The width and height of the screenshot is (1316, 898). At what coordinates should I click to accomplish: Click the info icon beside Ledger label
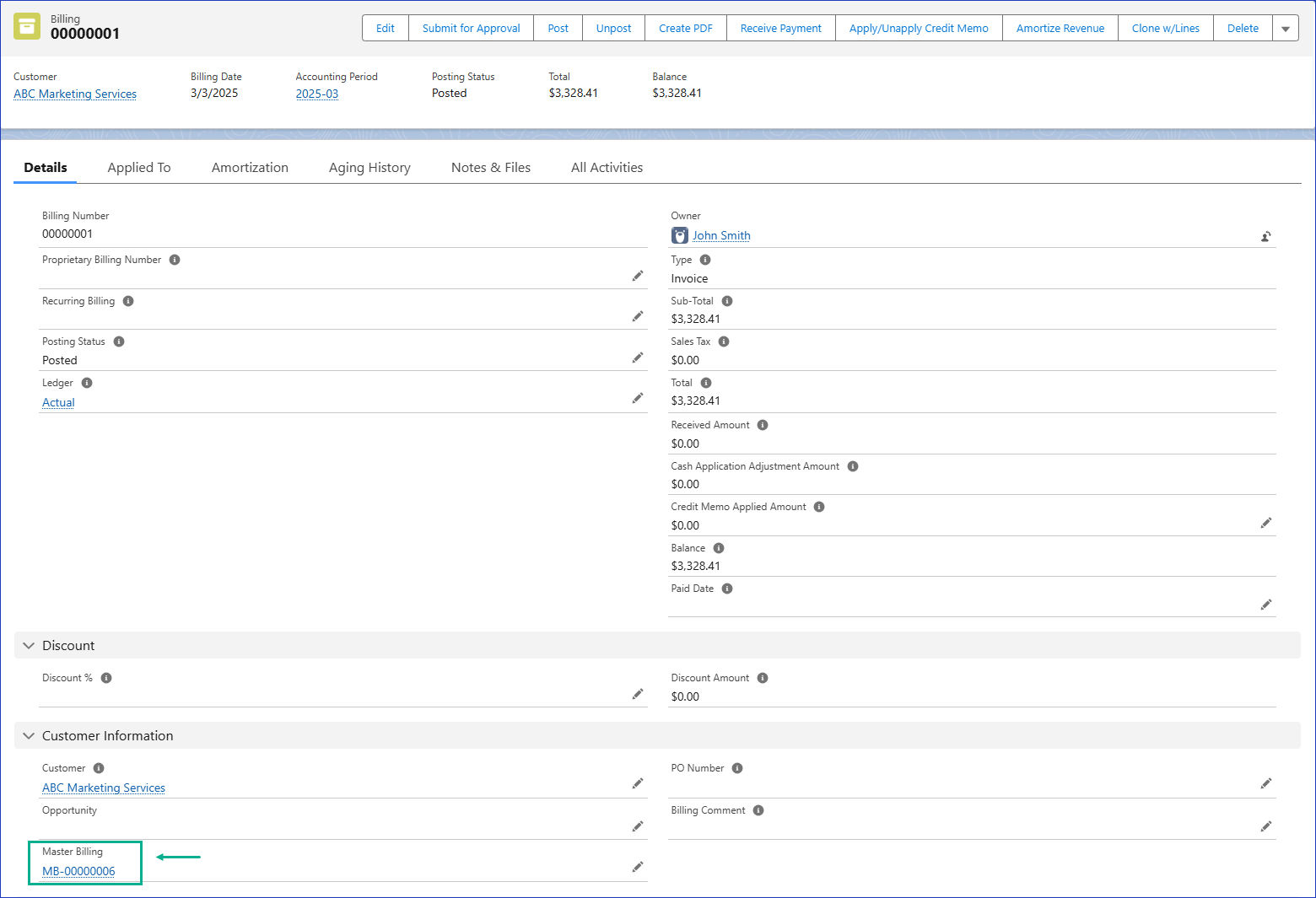pos(87,383)
